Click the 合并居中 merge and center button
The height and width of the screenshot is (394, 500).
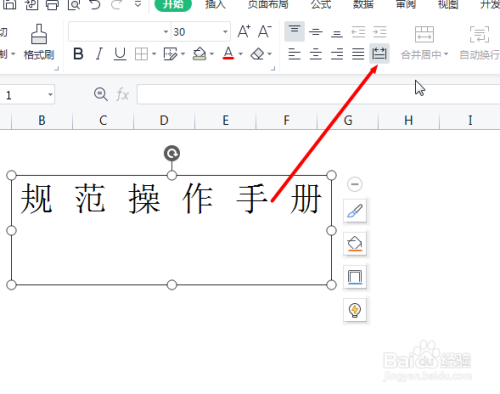tap(424, 43)
